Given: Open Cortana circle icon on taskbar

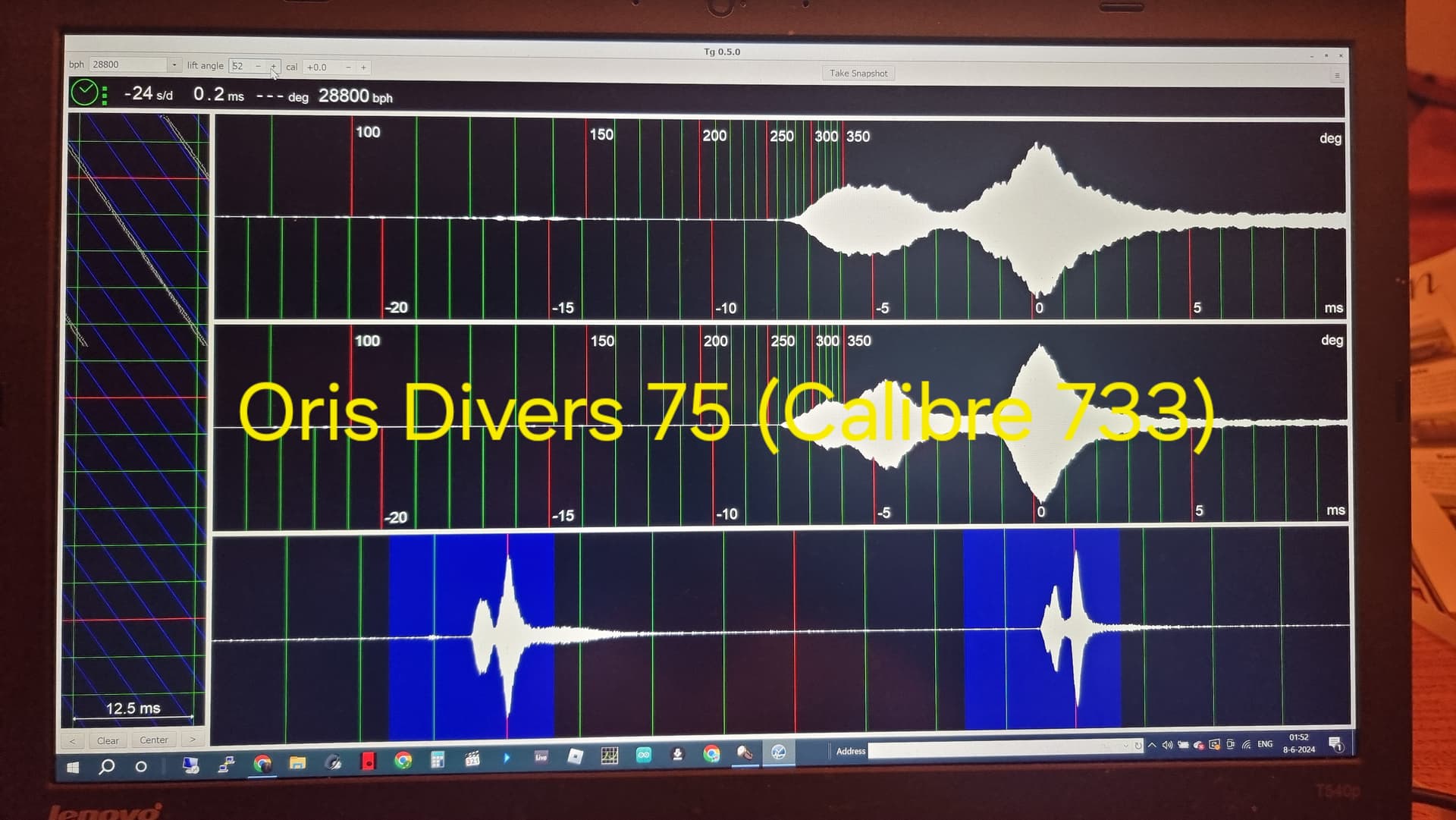Looking at the screenshot, I should [141, 767].
